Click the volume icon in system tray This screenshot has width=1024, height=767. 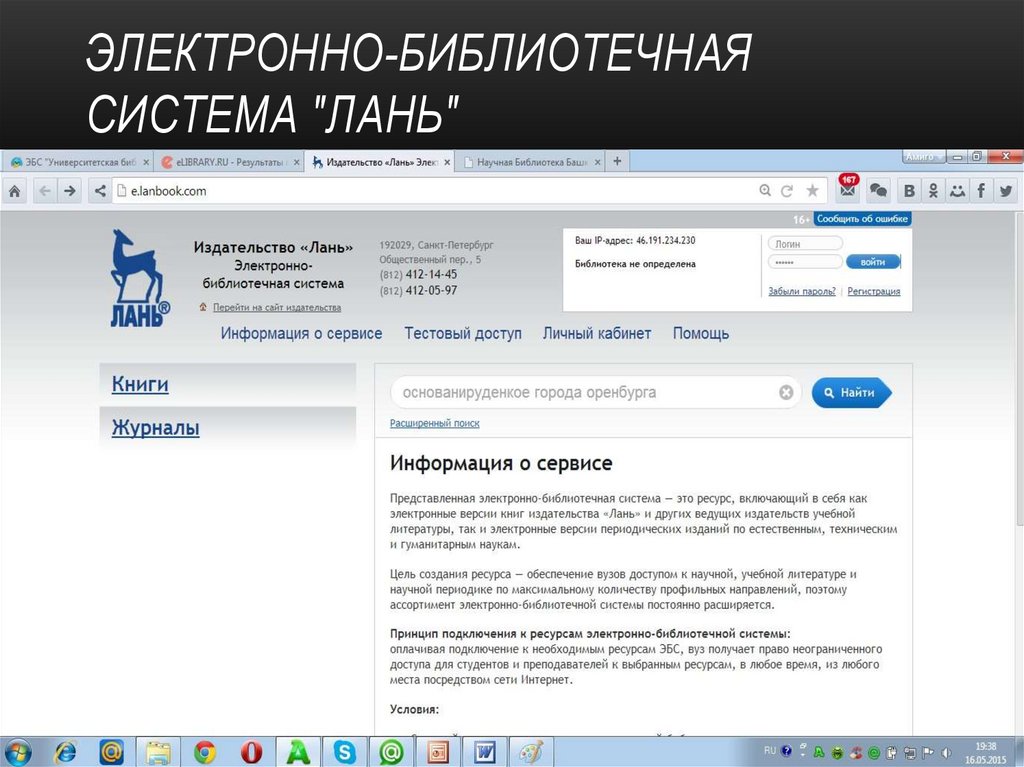[946, 753]
